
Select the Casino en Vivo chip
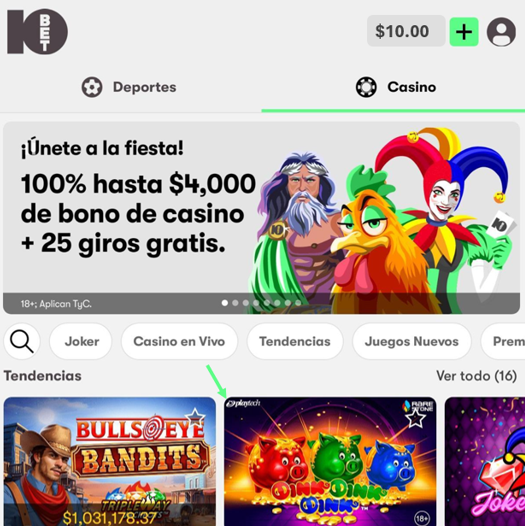(179, 341)
